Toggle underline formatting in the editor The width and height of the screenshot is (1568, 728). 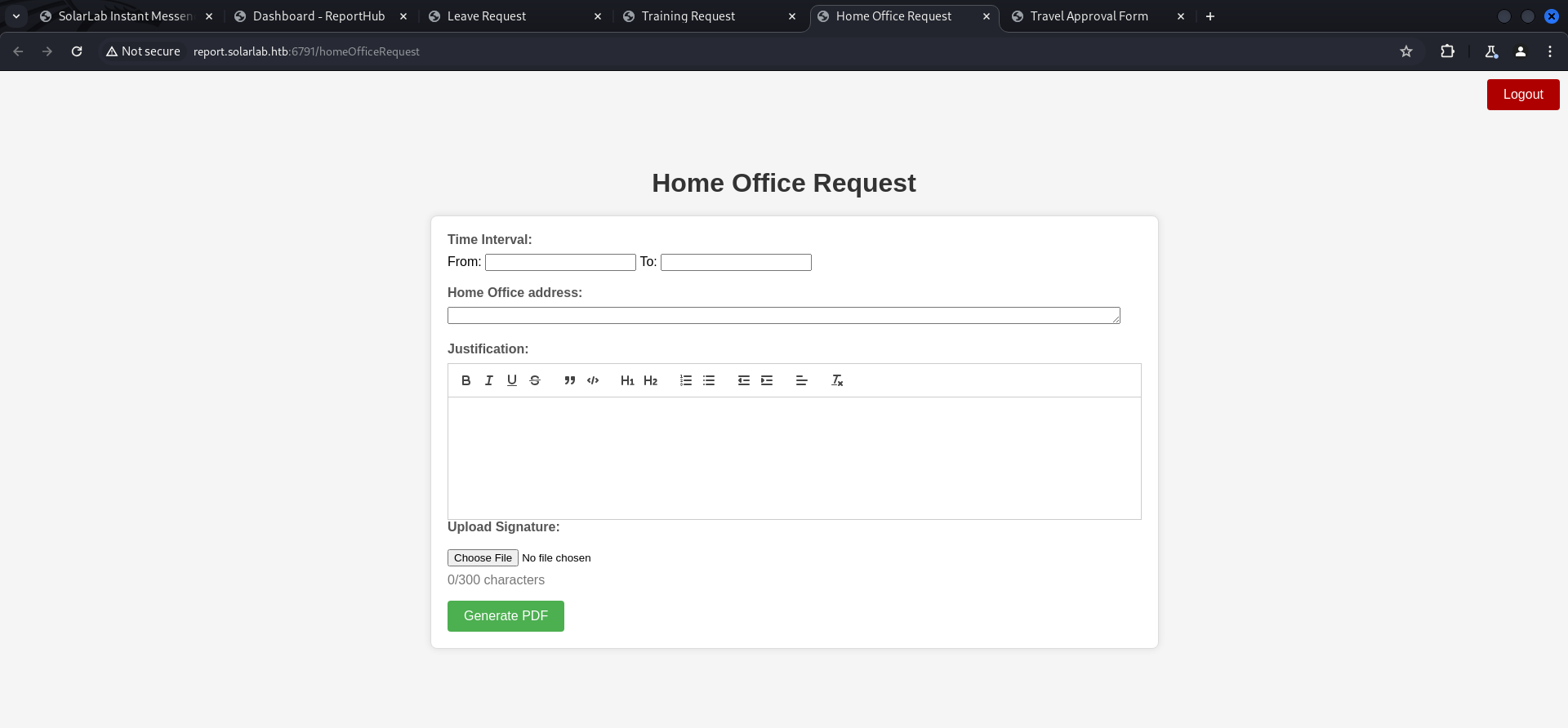tap(512, 380)
